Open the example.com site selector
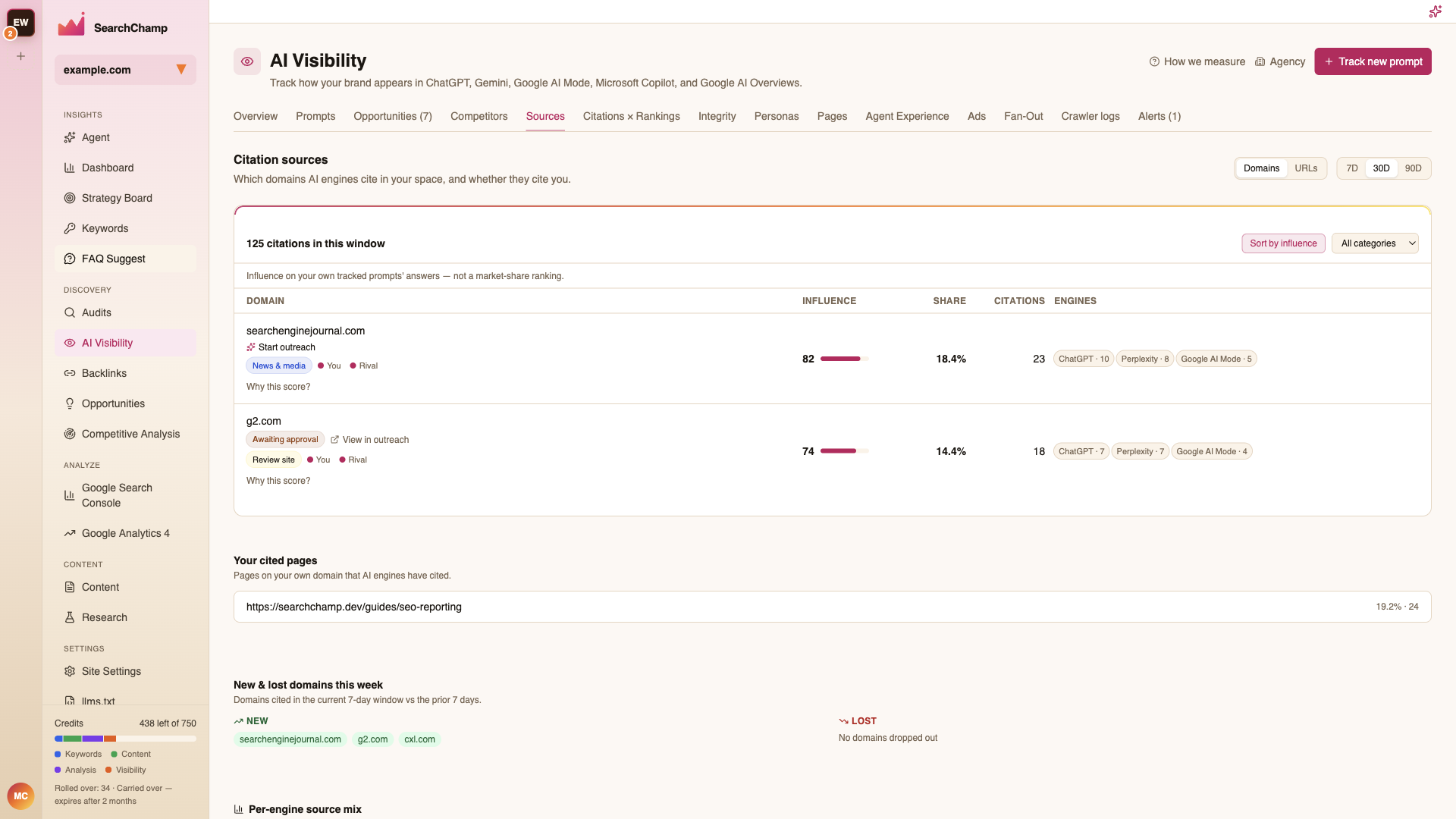The image size is (1456, 819). click(x=125, y=70)
